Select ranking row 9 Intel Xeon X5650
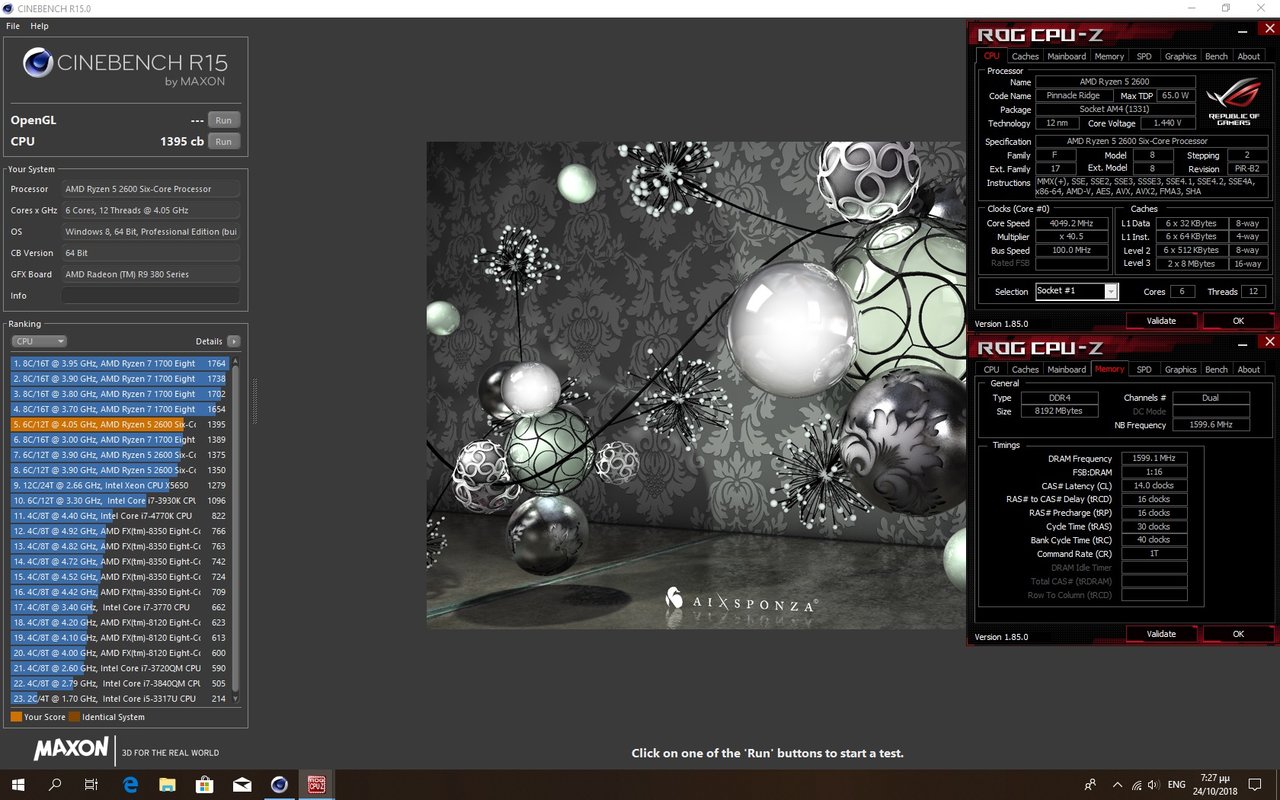This screenshot has width=1280, height=800. [120, 486]
